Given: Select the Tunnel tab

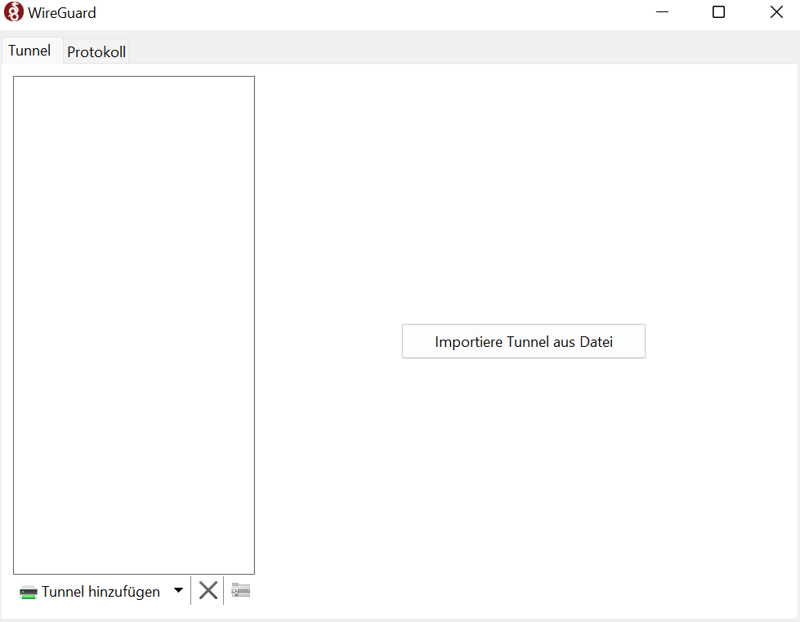Looking at the screenshot, I should coord(30,50).
